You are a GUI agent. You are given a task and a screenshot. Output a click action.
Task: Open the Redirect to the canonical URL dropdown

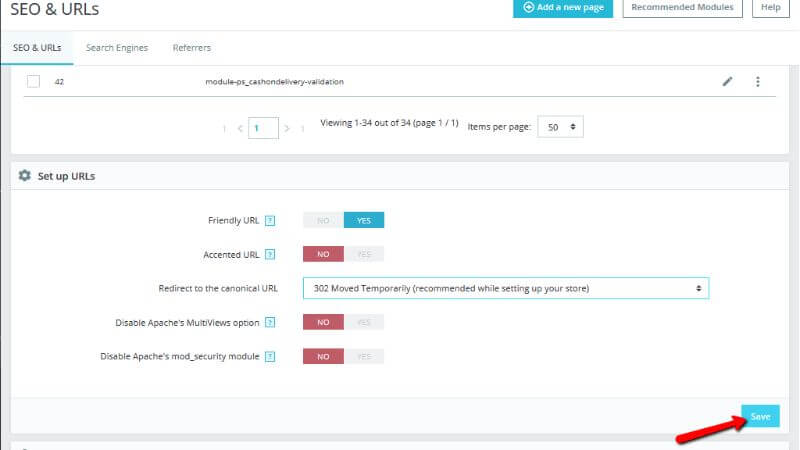tap(506, 288)
